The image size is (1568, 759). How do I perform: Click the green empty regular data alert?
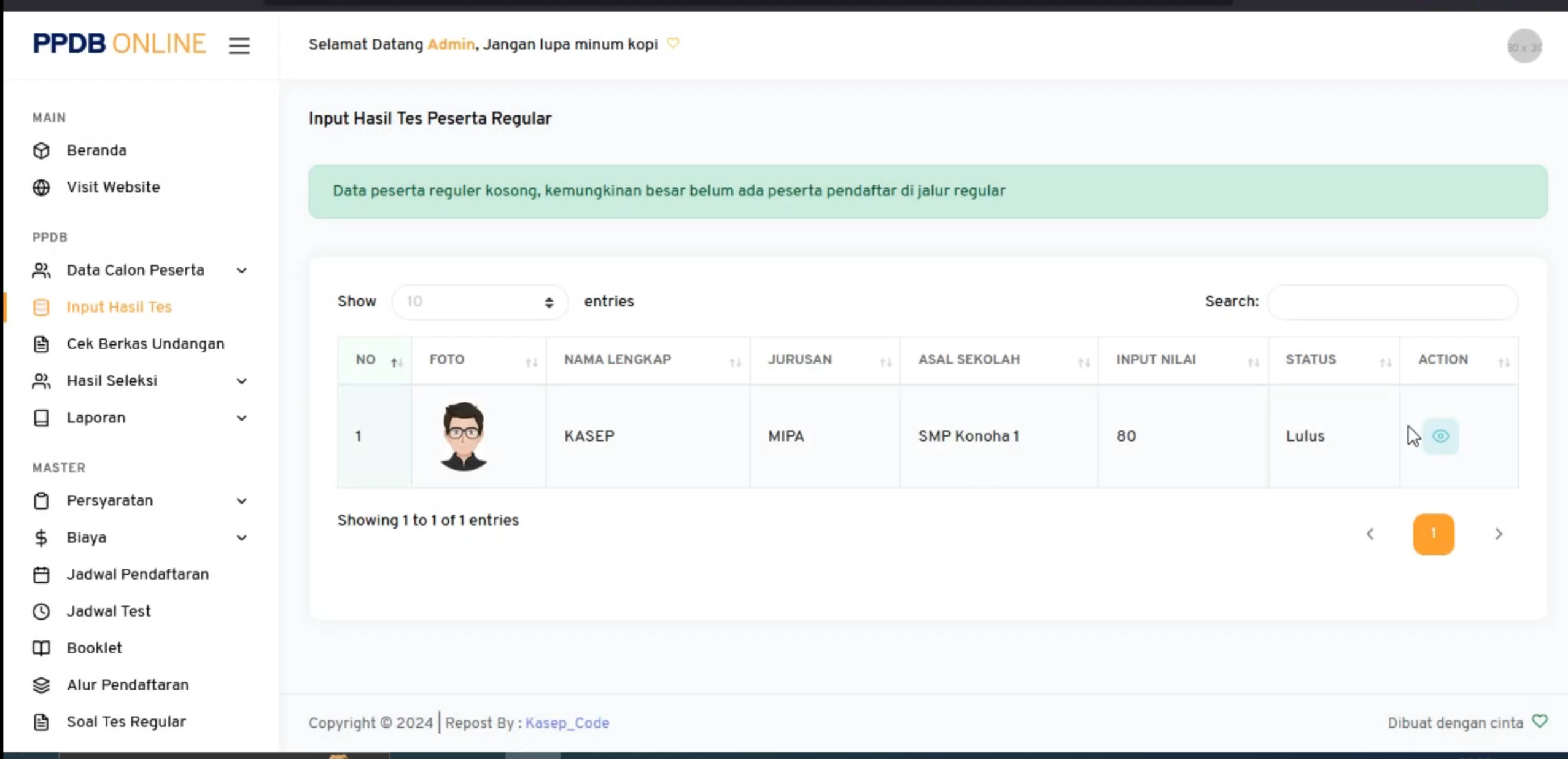(928, 191)
